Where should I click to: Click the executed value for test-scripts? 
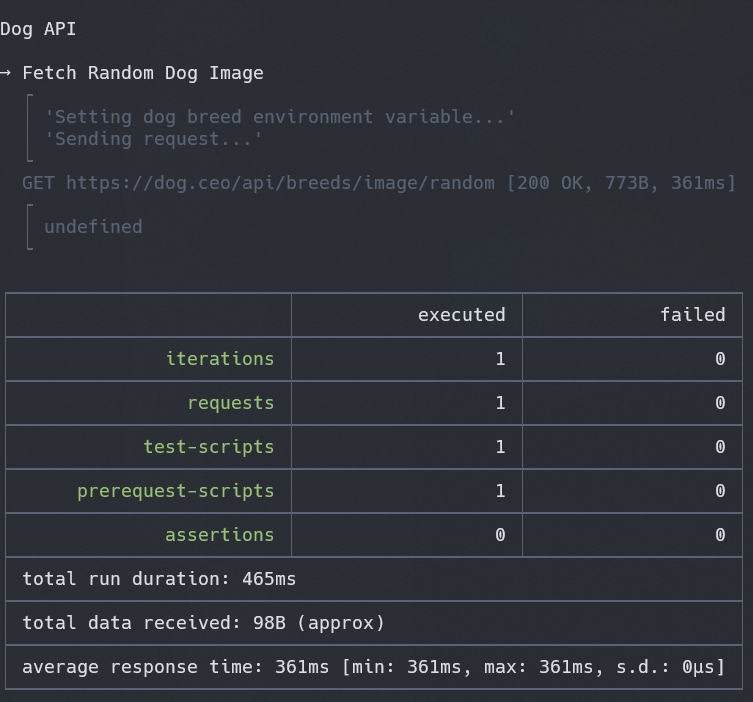[500, 447]
